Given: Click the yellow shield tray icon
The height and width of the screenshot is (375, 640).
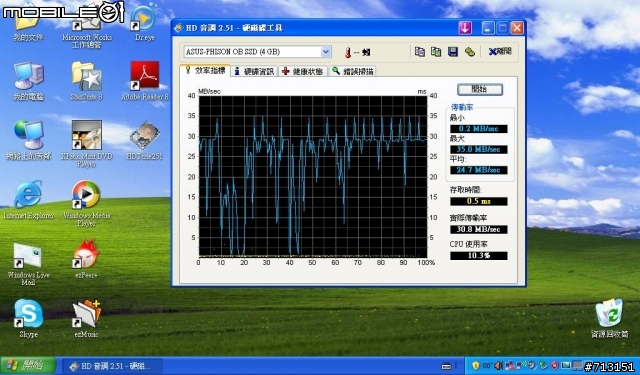Looking at the screenshot, I should tap(475, 366).
